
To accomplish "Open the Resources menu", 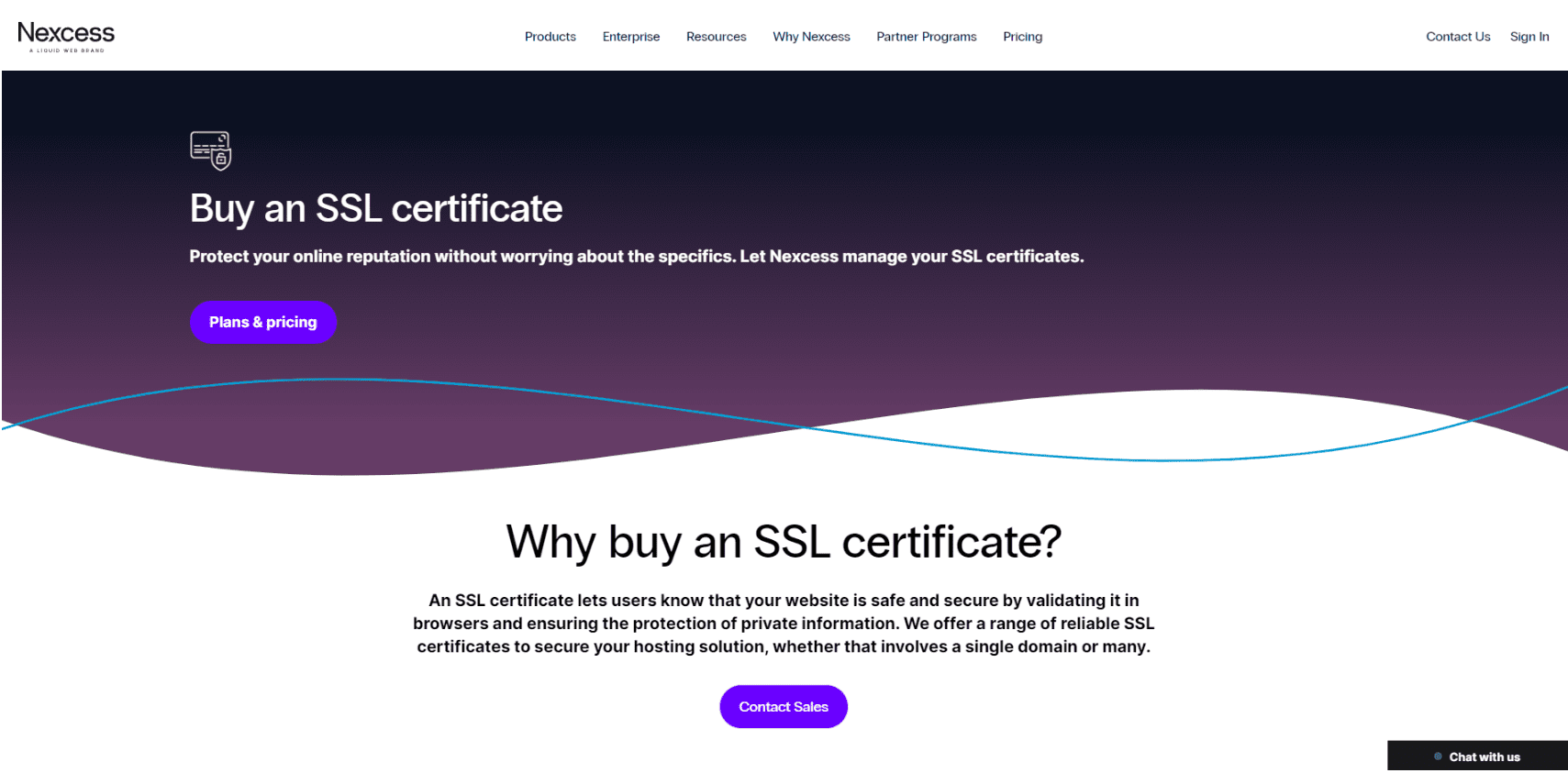I will [717, 37].
